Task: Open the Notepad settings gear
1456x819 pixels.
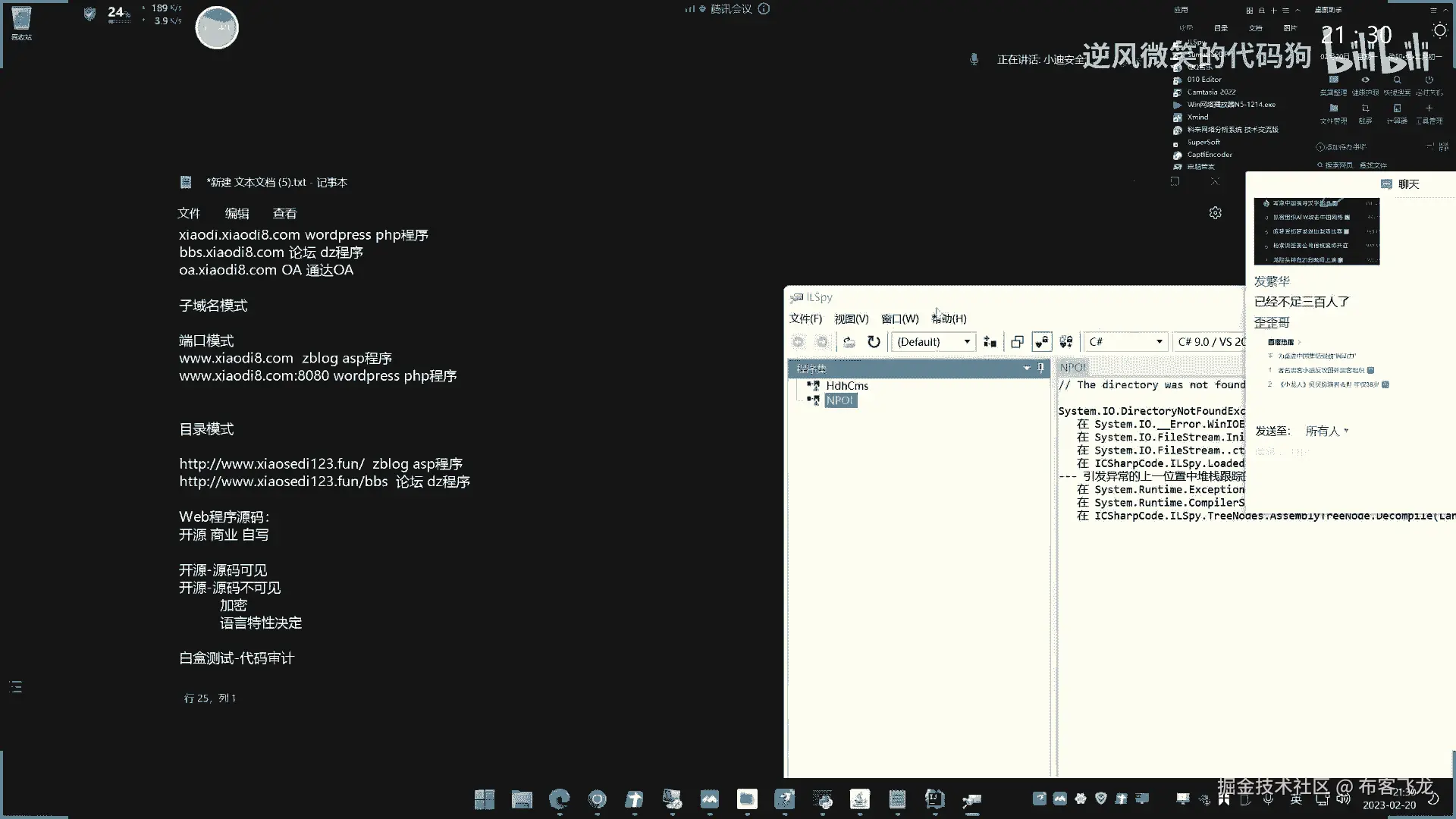Action: tap(1215, 213)
